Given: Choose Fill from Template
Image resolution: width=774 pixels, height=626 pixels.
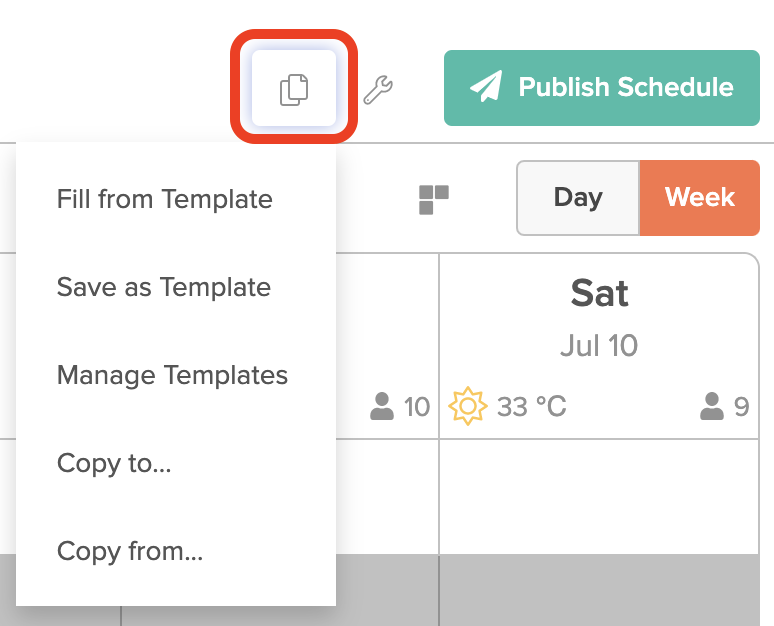Looking at the screenshot, I should point(165,199).
